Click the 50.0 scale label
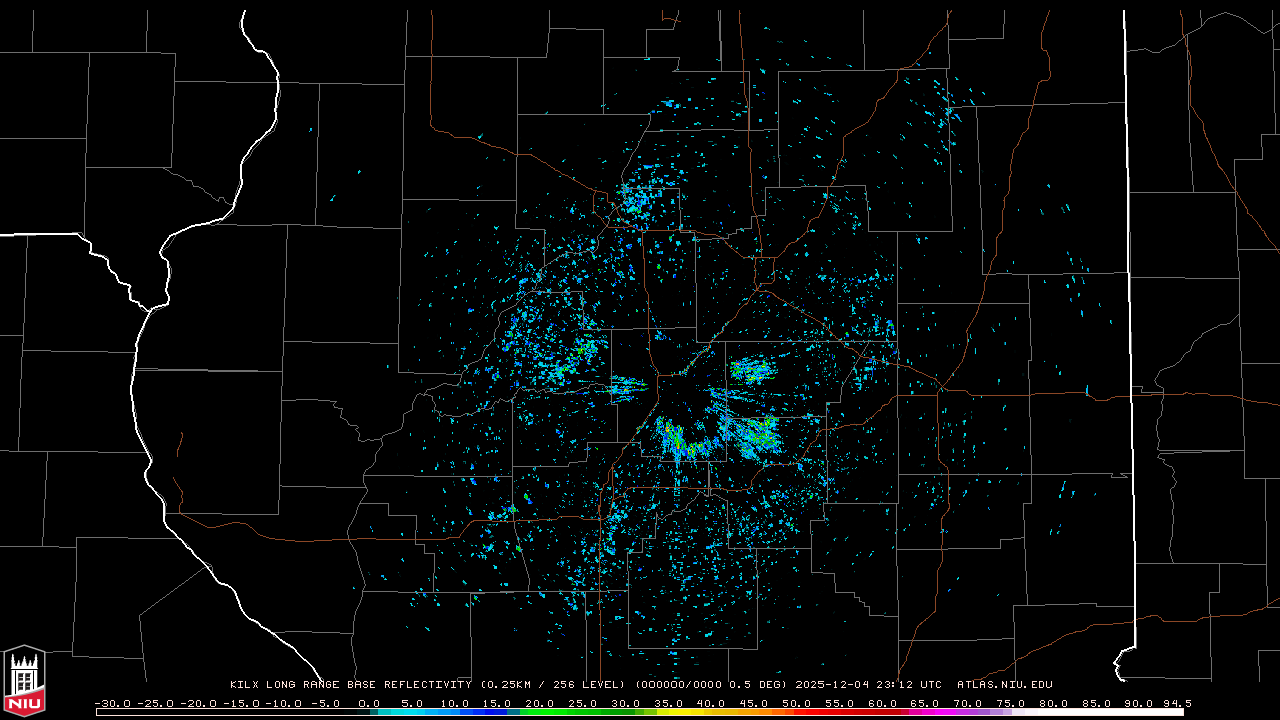This screenshot has height=720, width=1280. point(797,704)
